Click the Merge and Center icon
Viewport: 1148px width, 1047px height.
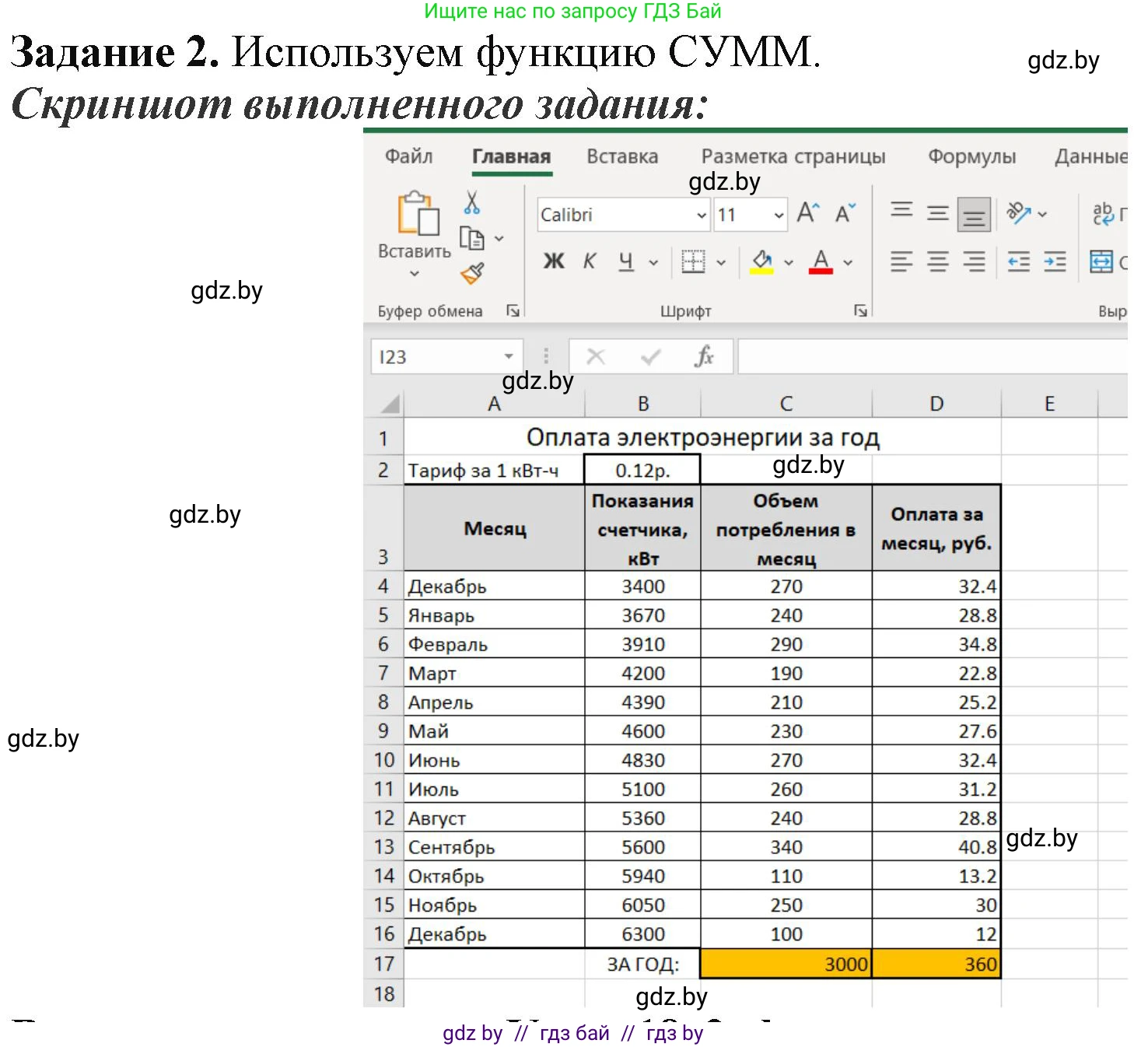[1101, 262]
